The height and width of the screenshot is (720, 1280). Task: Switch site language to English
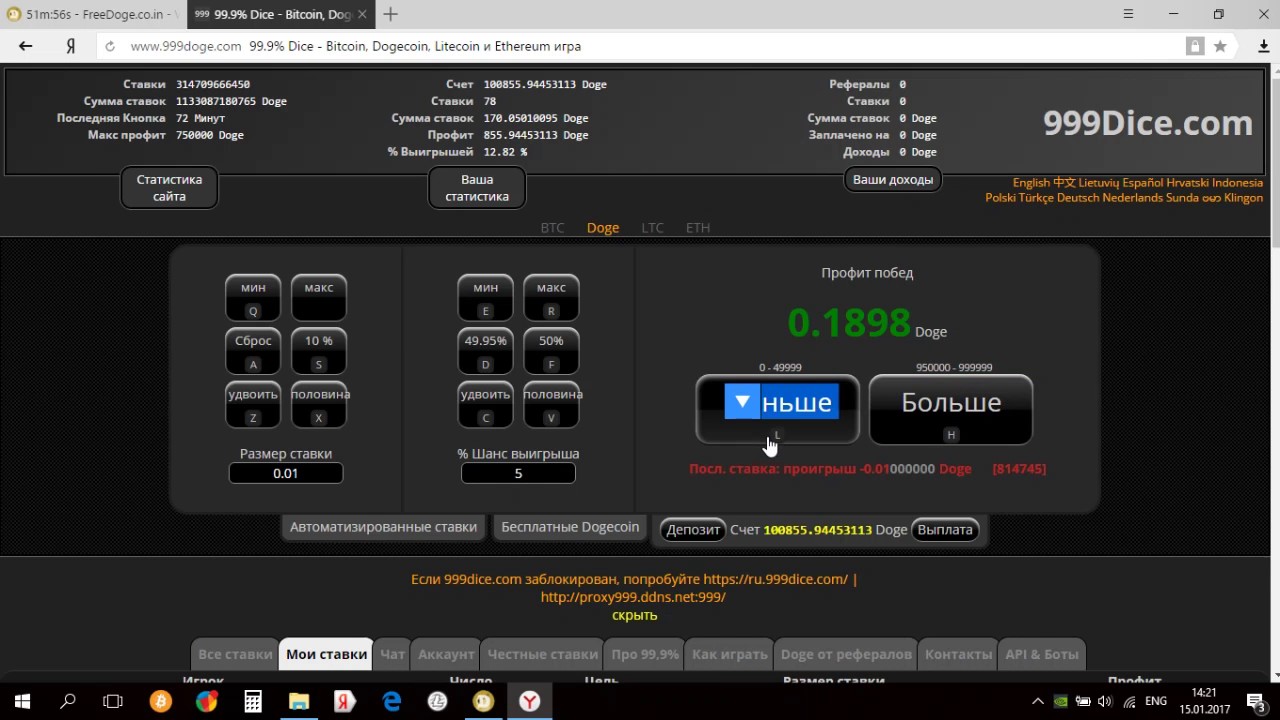[1031, 183]
